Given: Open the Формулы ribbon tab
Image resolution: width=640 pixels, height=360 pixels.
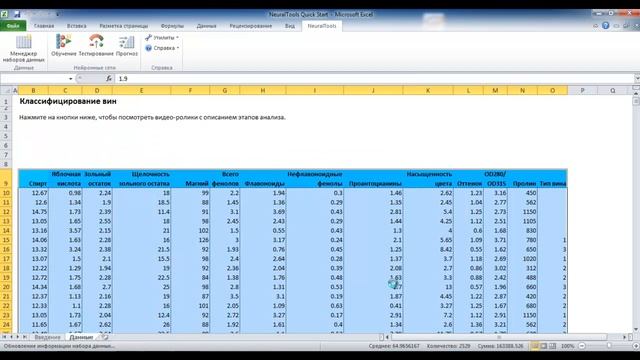Looking at the screenshot, I should click(172, 26).
